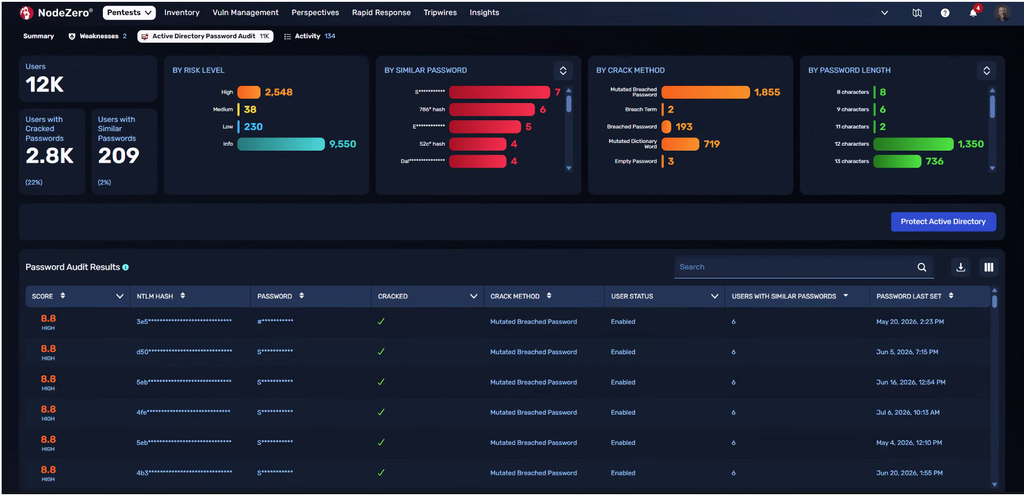The width and height of the screenshot is (1024, 496).
Task: Click the search magnifier icon
Action: coord(921,267)
